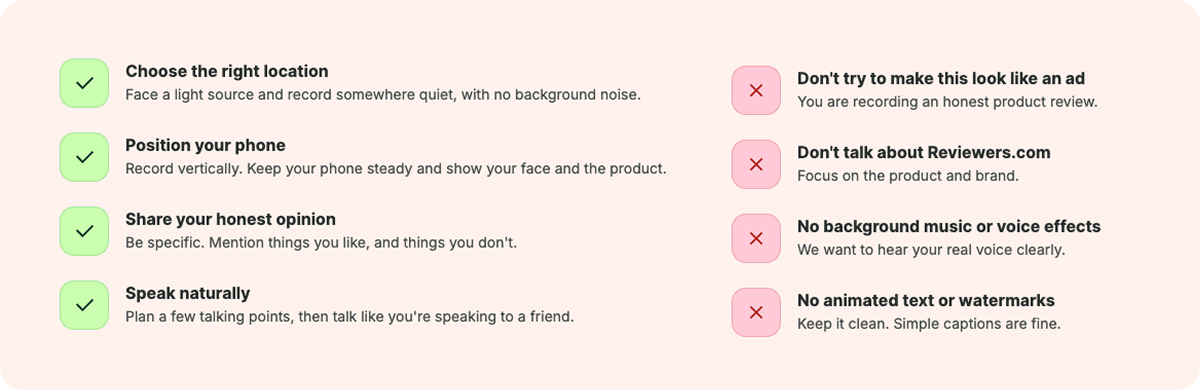Select the red X next to Don't talk about Reviewers.com
This screenshot has width=1200, height=390.
coord(756,164)
